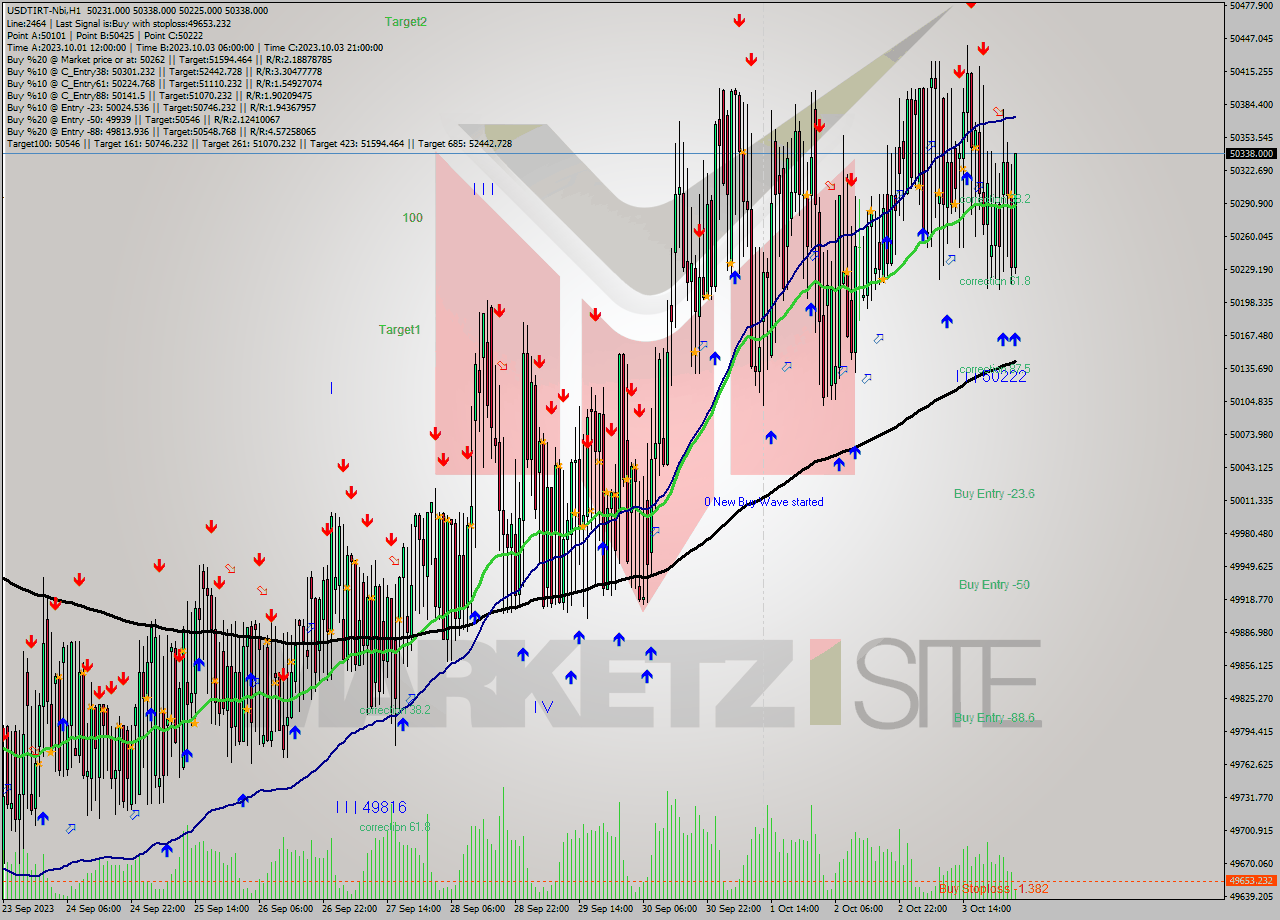Click the 'Buy Entry -50' level label
Viewport: 1280px width, 920px height.
[x=994, y=585]
